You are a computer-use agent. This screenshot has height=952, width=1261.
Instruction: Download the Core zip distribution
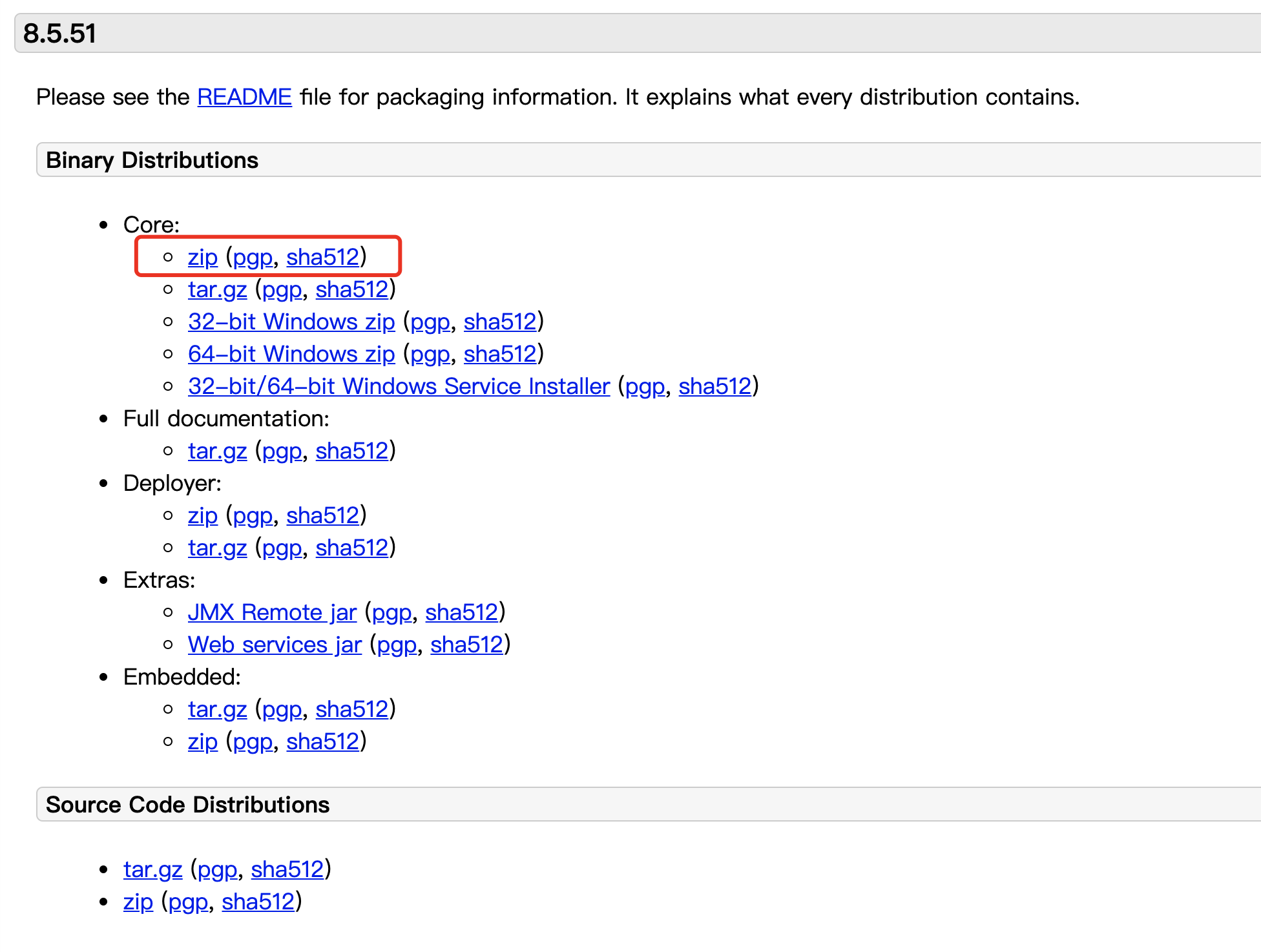(202, 257)
